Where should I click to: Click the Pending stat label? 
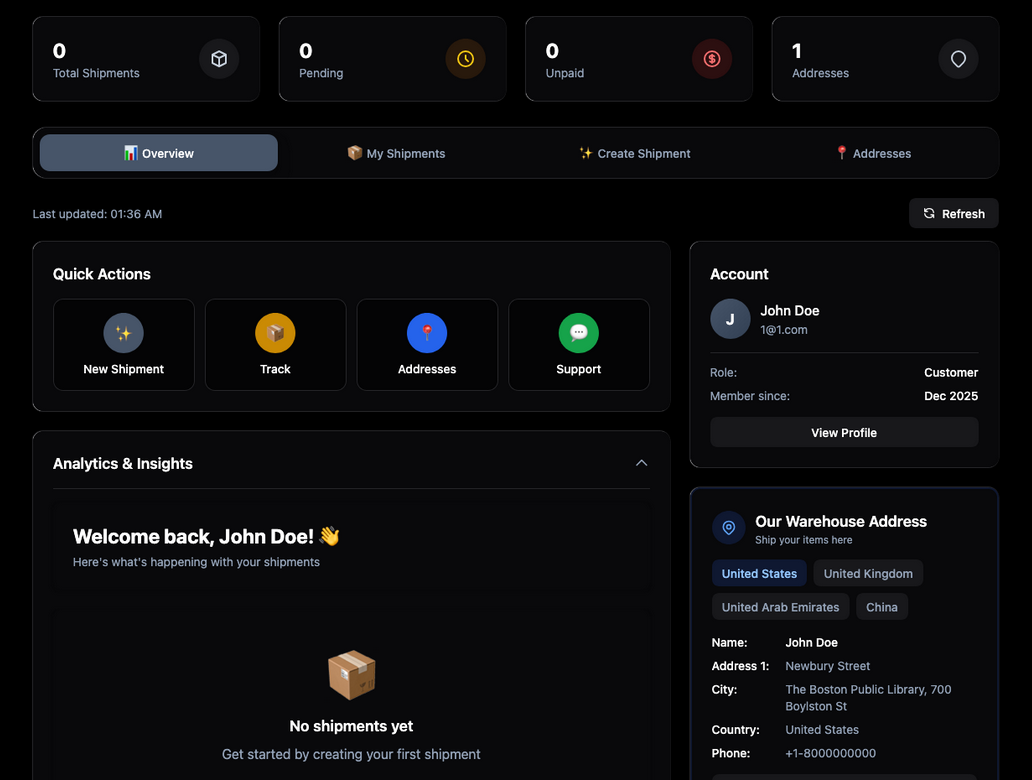coord(321,73)
